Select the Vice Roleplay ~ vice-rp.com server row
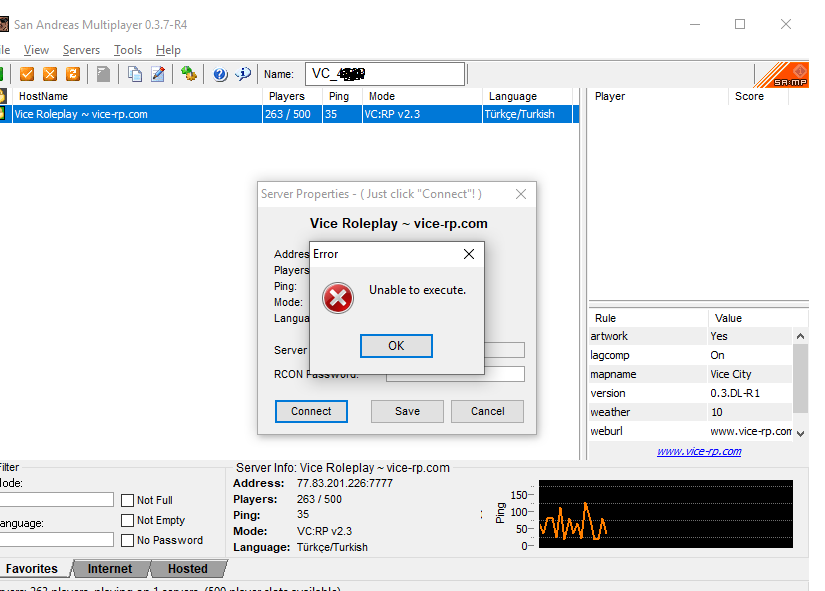 (x=289, y=114)
